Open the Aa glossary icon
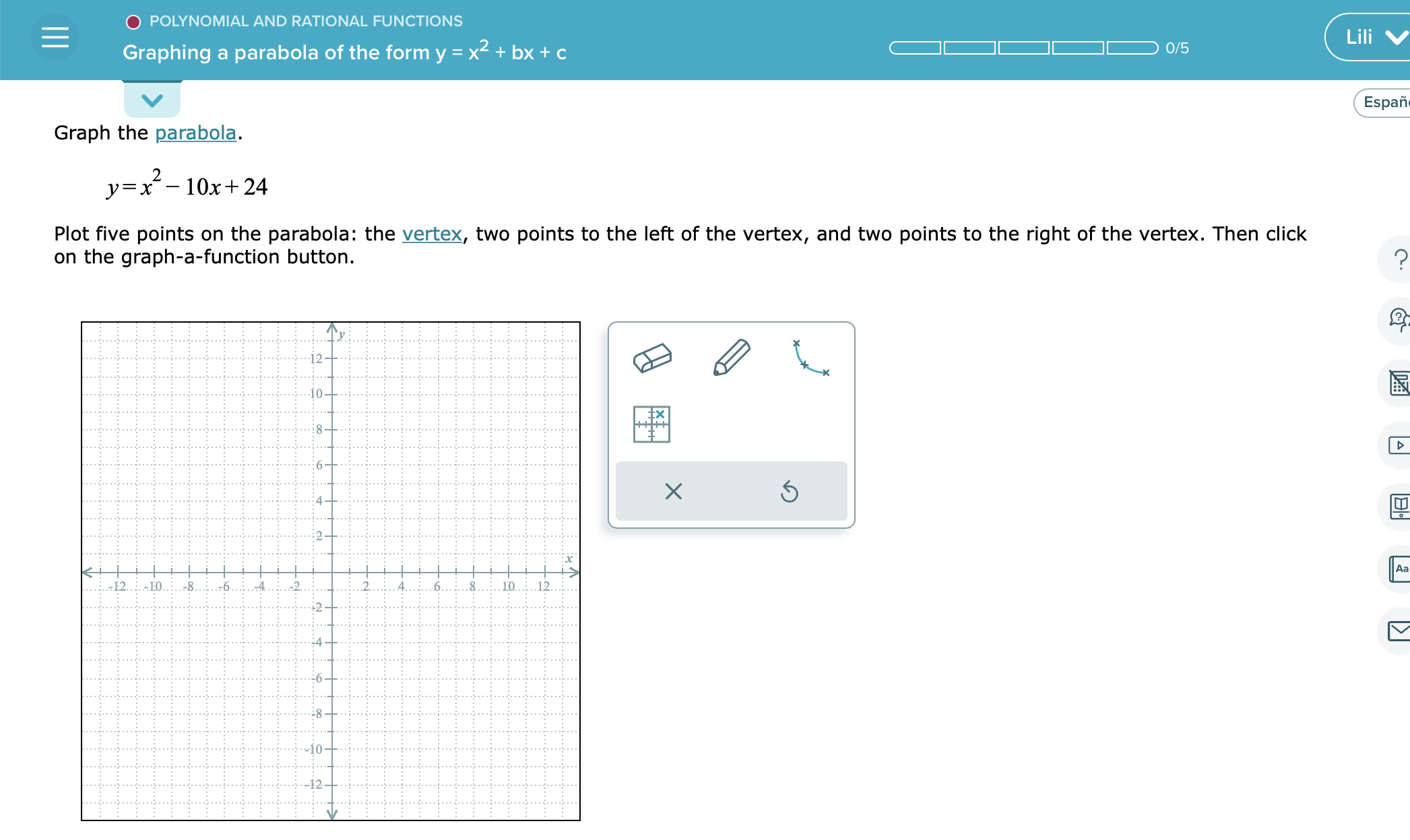This screenshot has height=840, width=1410. point(1399,569)
